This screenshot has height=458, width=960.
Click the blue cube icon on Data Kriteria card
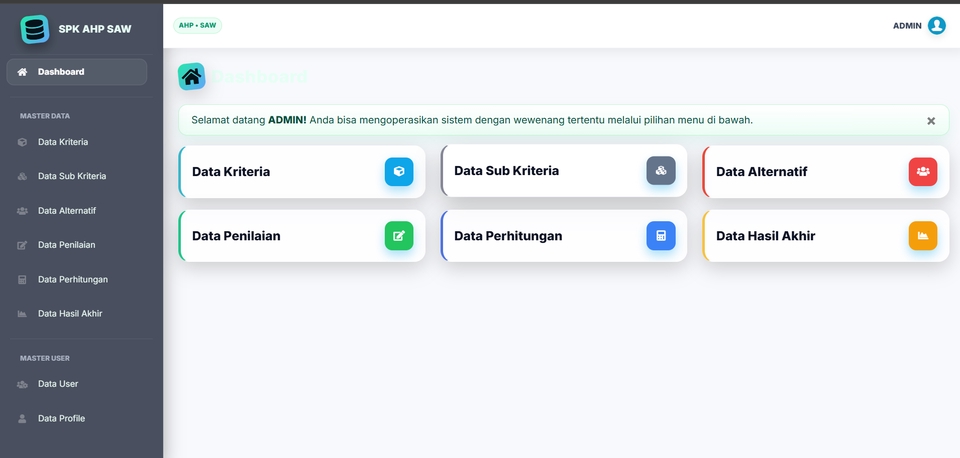[x=399, y=172]
